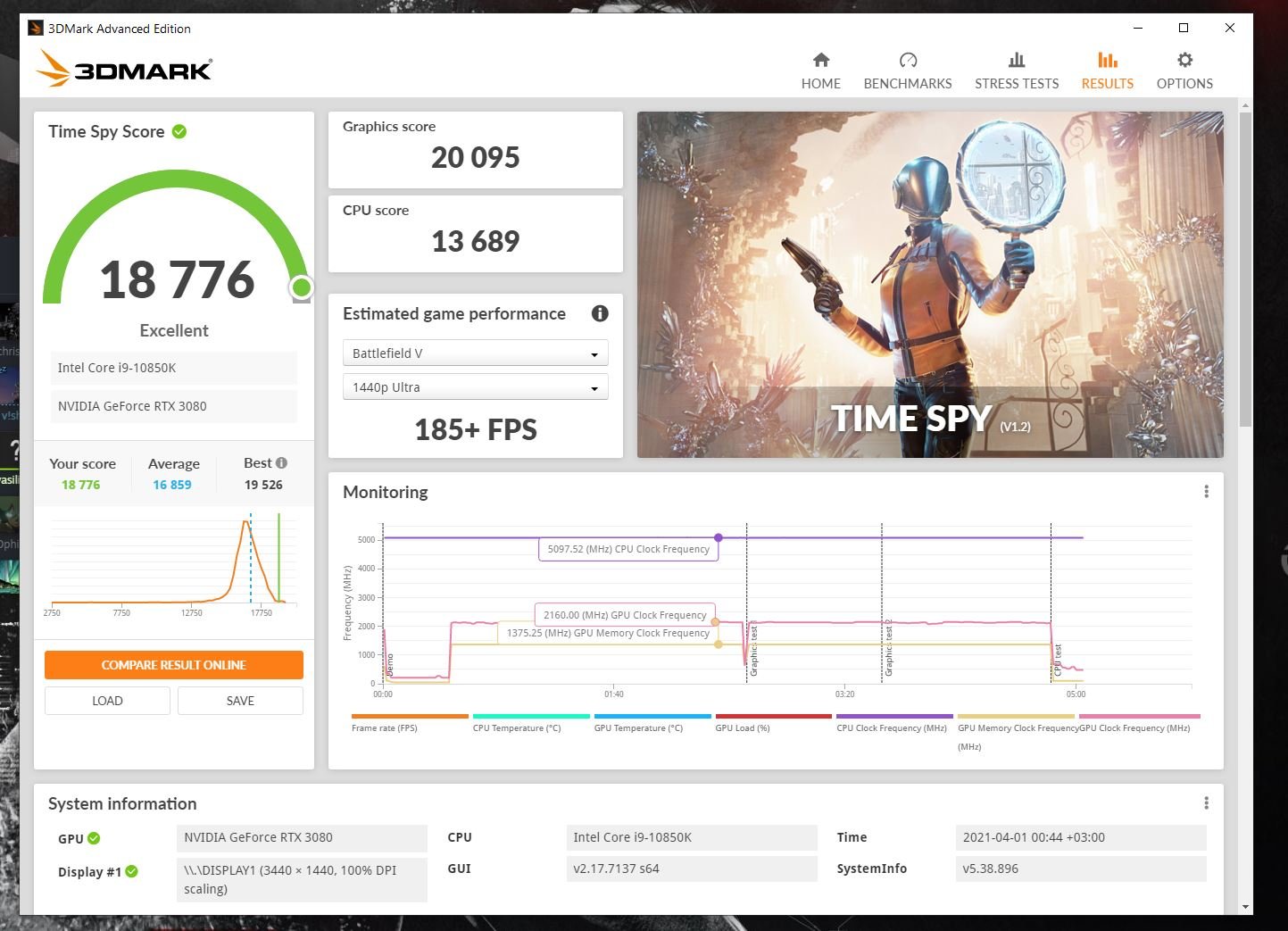
Task: Click the SAVE button
Action: (x=240, y=701)
